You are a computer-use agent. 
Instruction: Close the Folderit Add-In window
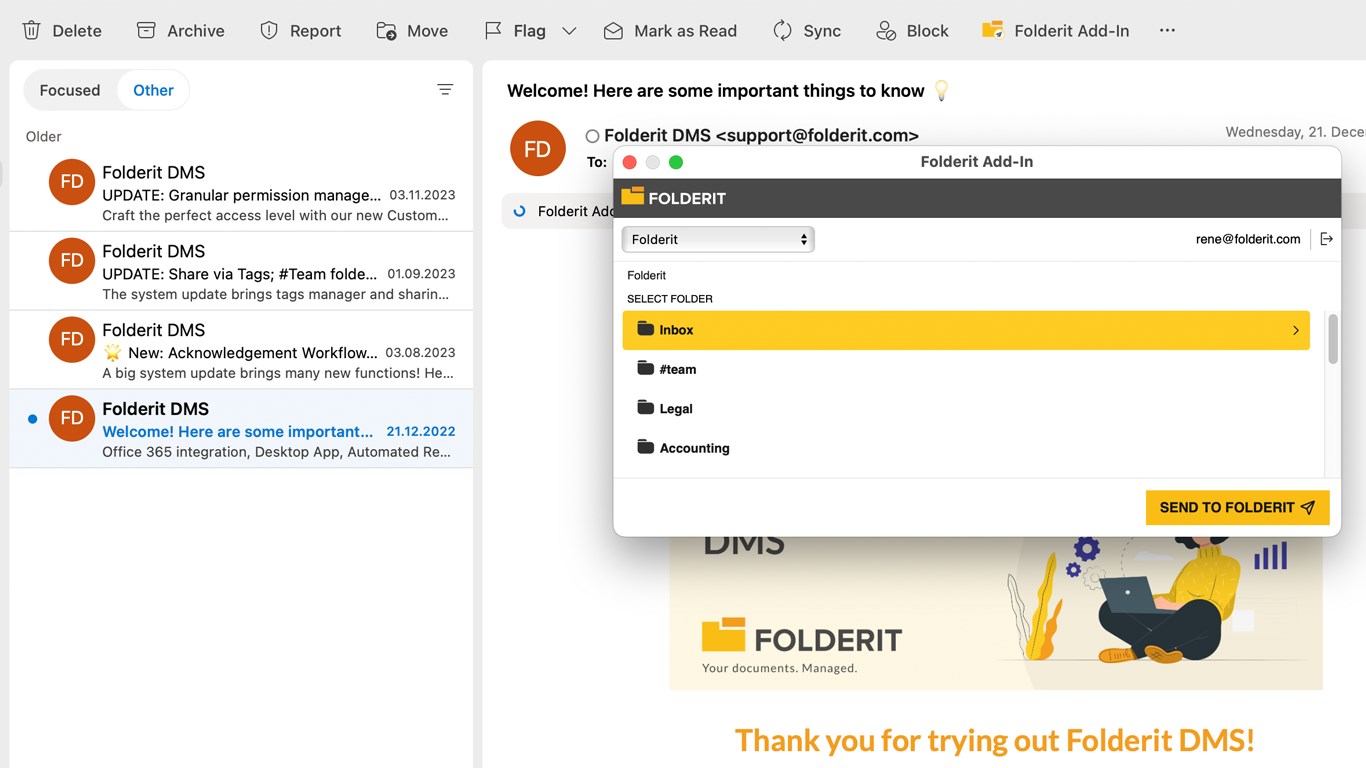click(629, 162)
